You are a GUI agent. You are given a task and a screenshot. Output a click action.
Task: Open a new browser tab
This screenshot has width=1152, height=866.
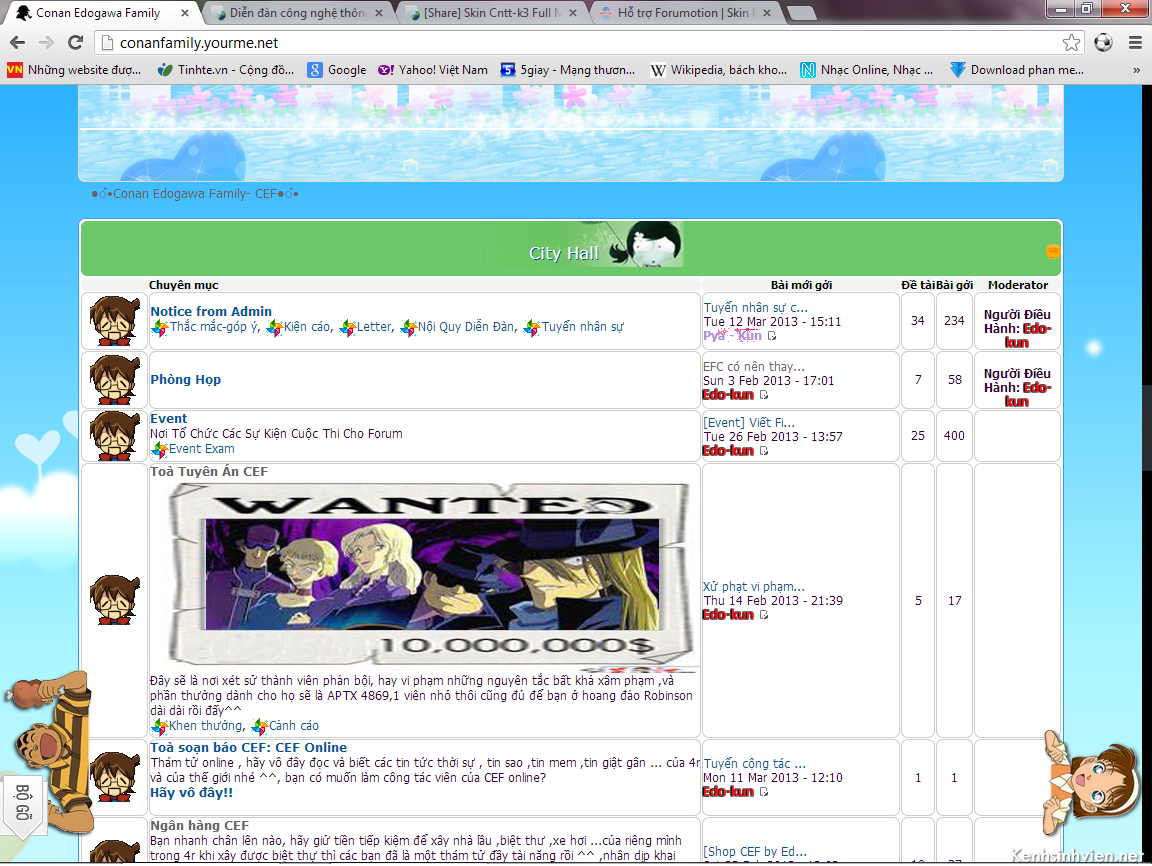(802, 13)
